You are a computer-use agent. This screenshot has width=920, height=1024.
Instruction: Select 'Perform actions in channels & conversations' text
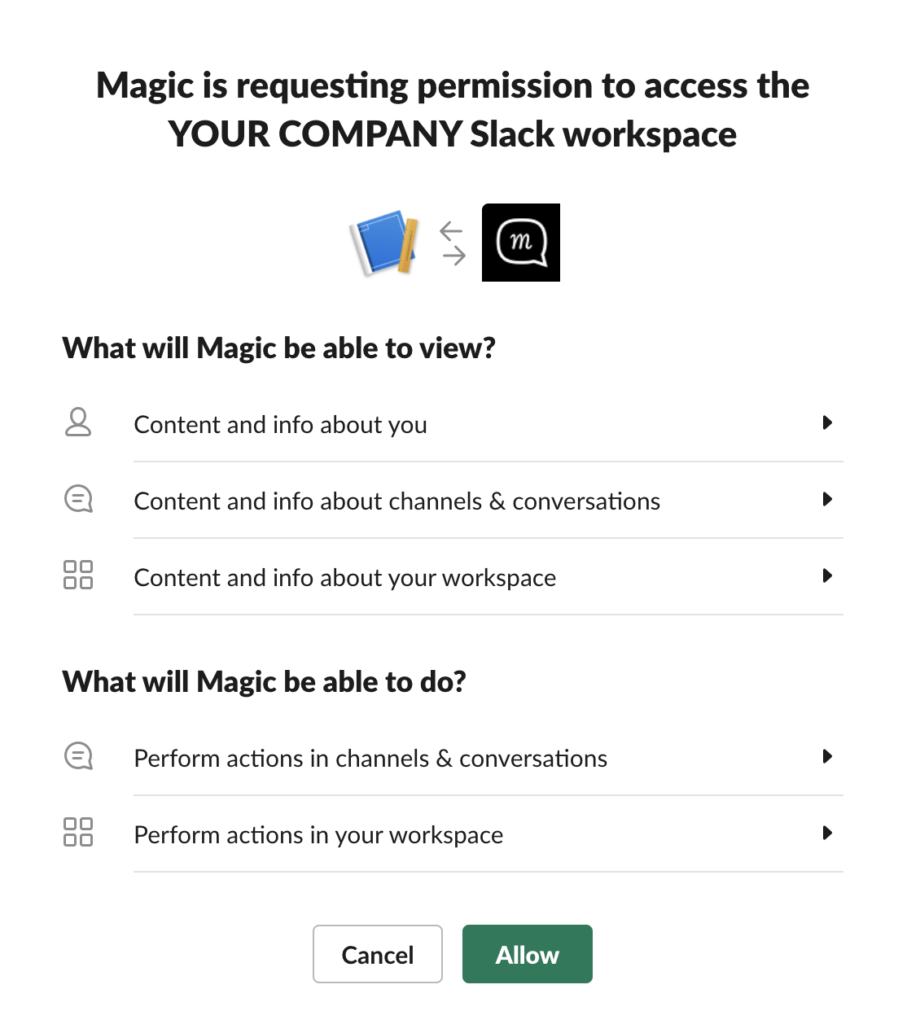click(x=370, y=758)
